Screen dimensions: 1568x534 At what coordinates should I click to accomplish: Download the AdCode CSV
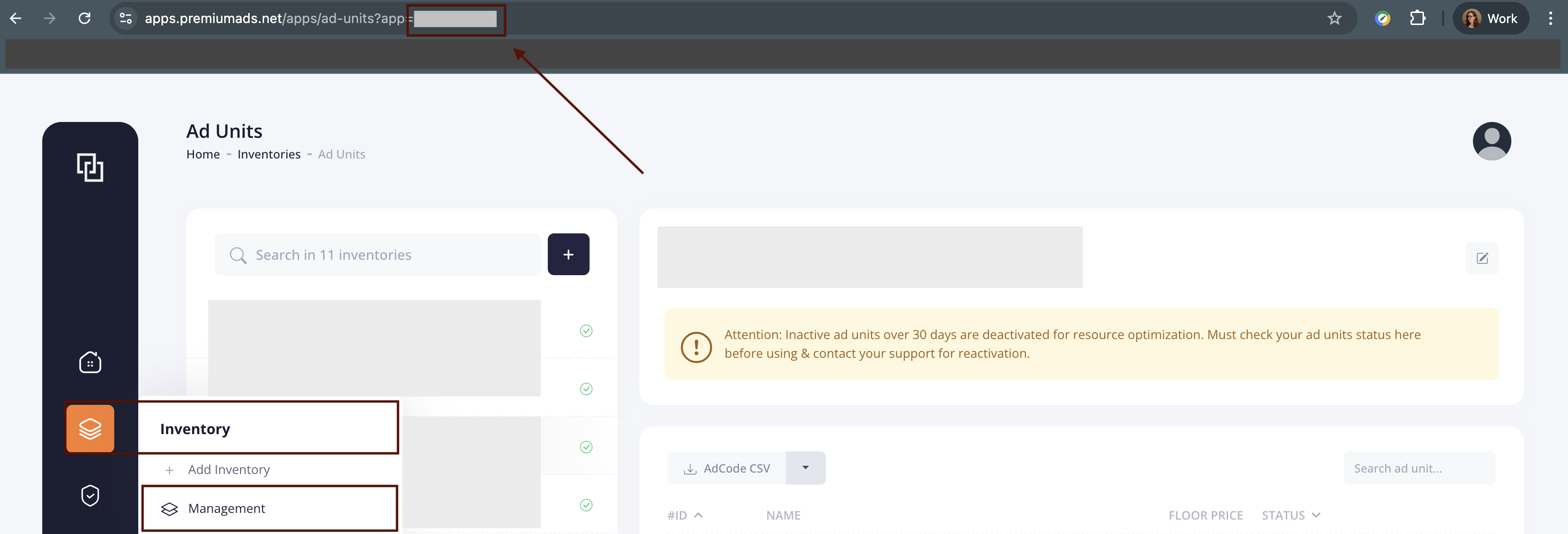pos(727,468)
